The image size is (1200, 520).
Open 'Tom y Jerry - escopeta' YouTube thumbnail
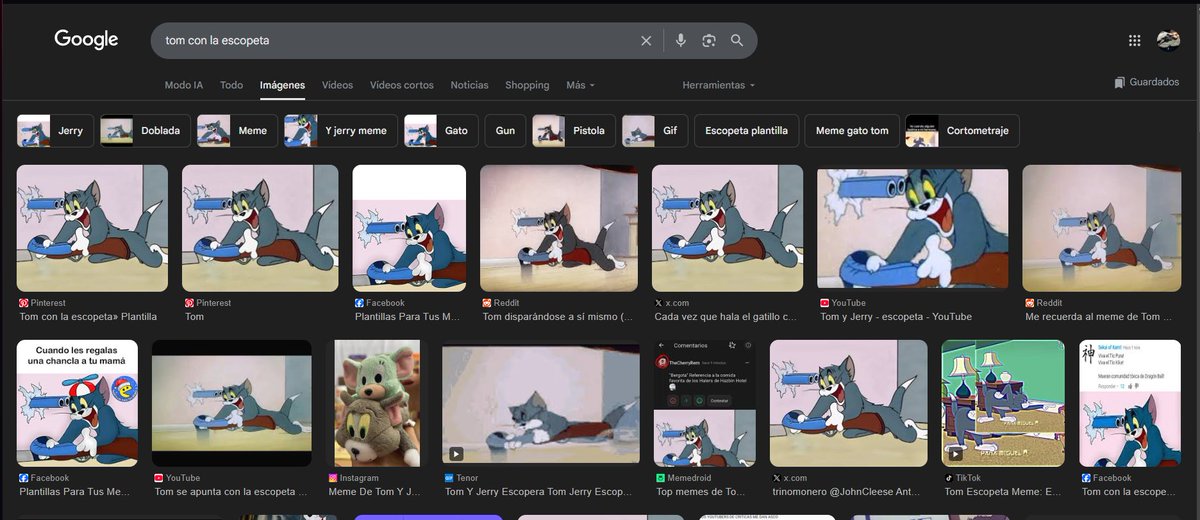coord(913,228)
